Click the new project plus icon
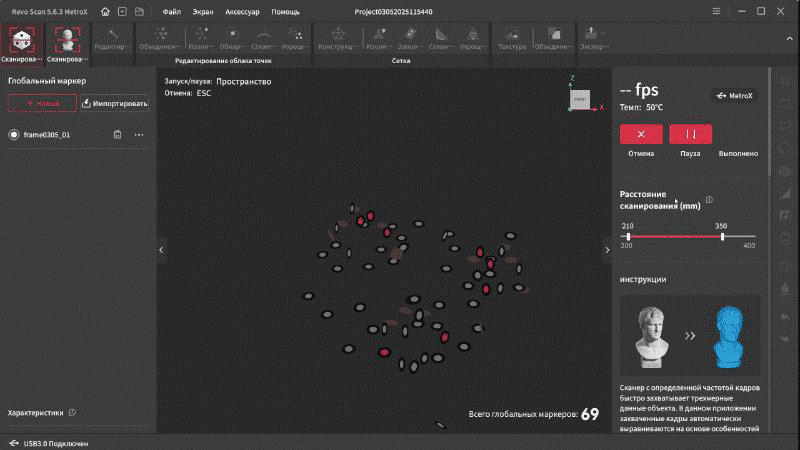This screenshot has height=450, width=800. [121, 12]
